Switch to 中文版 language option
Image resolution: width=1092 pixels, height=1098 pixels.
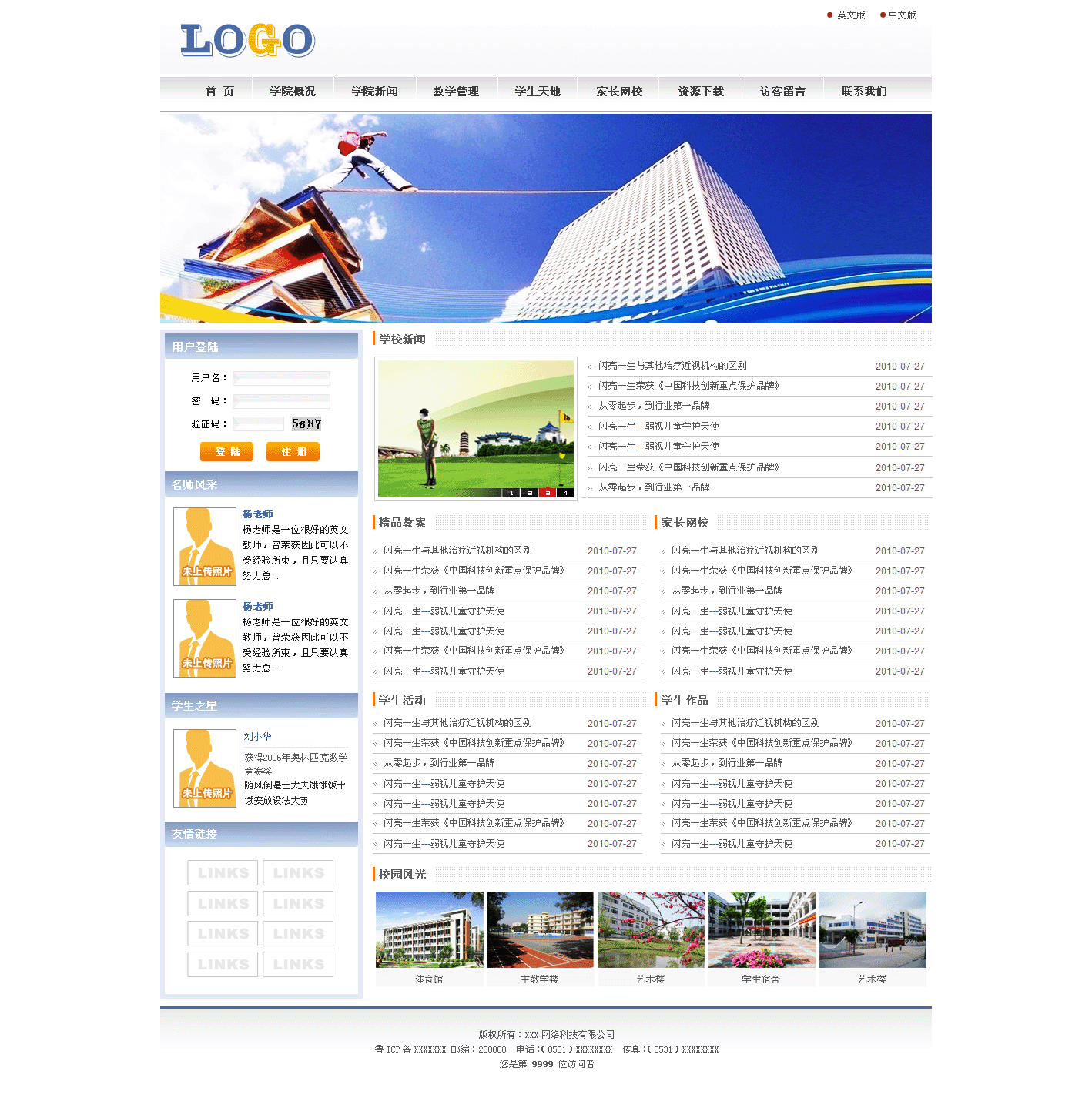[x=902, y=15]
